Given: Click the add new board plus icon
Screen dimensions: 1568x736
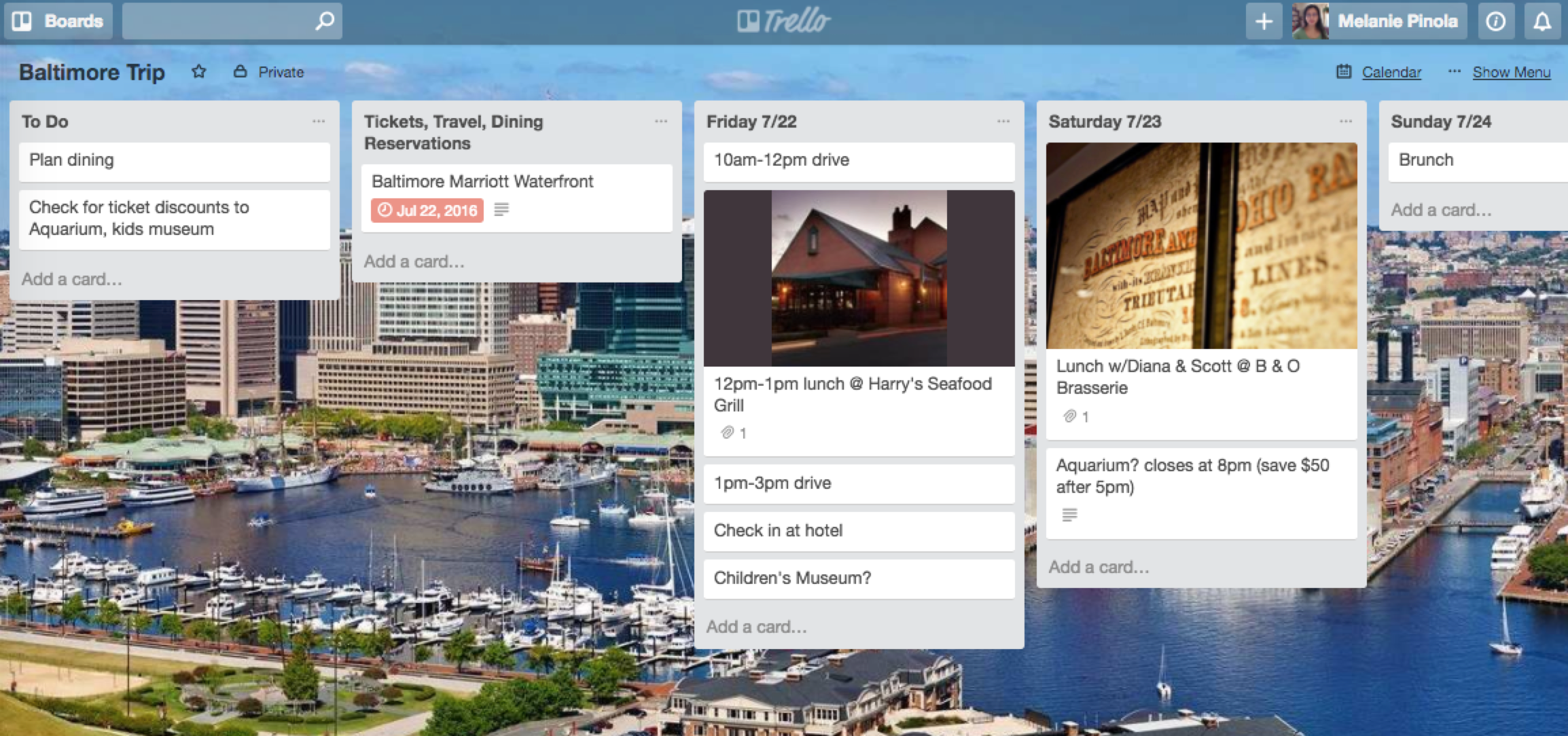Looking at the screenshot, I should [x=1263, y=19].
